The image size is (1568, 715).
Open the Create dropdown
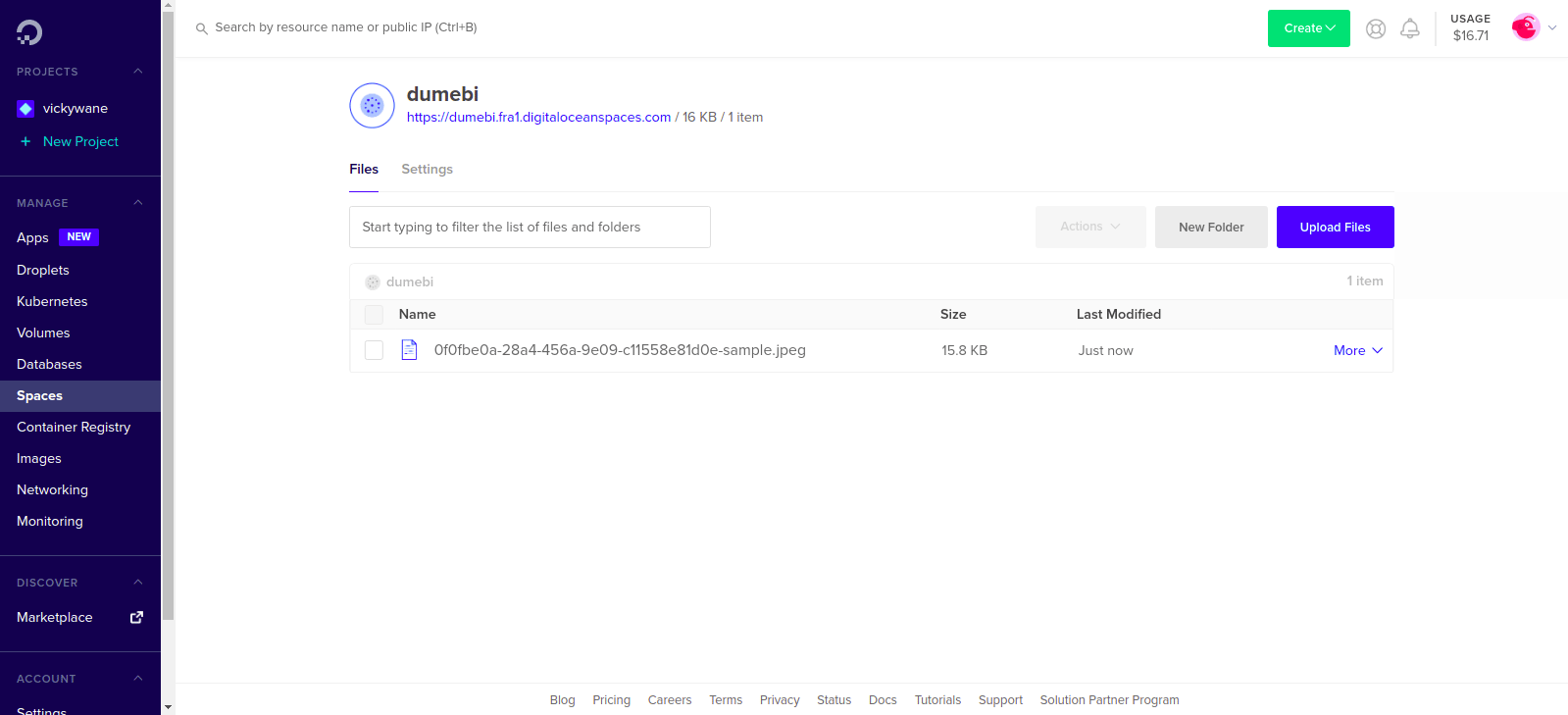point(1309,28)
